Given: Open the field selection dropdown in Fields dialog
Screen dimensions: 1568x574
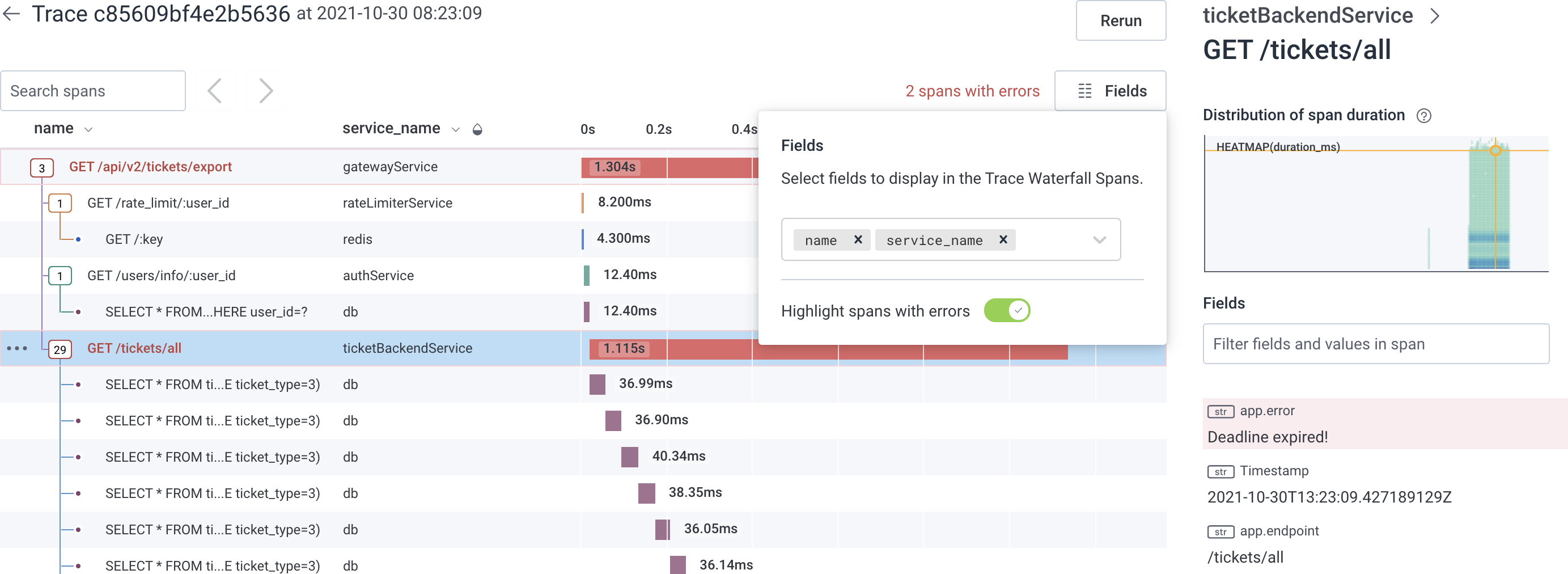Looking at the screenshot, I should pyautogui.click(x=1099, y=239).
